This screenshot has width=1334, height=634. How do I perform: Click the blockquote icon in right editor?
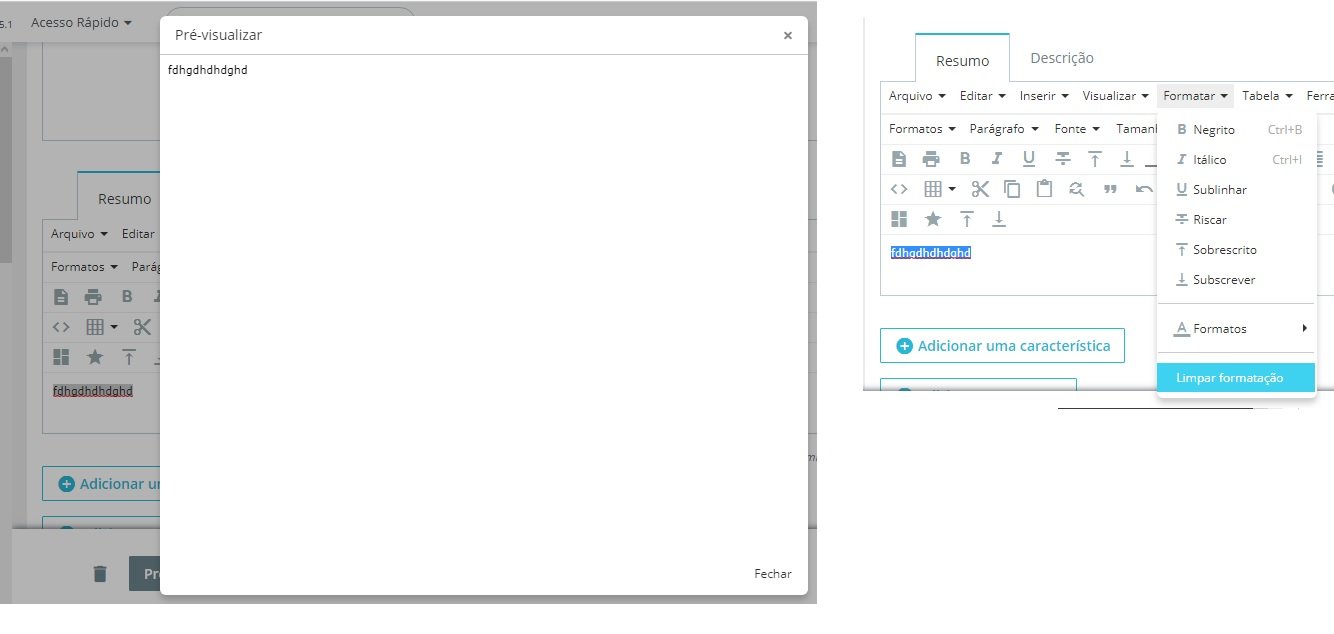(1110, 188)
